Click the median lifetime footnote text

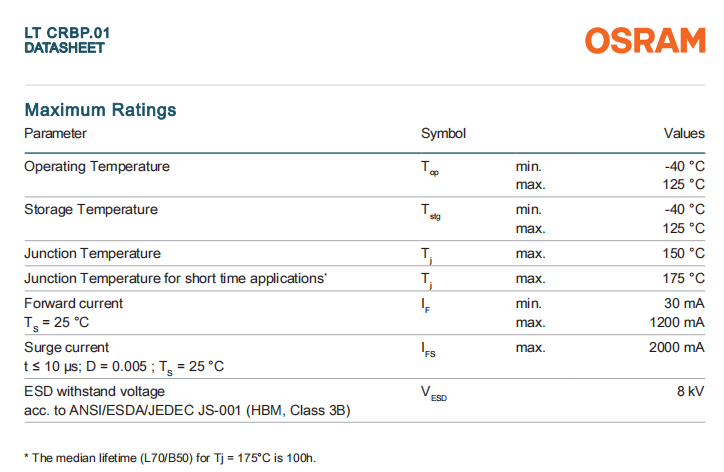[170, 457]
